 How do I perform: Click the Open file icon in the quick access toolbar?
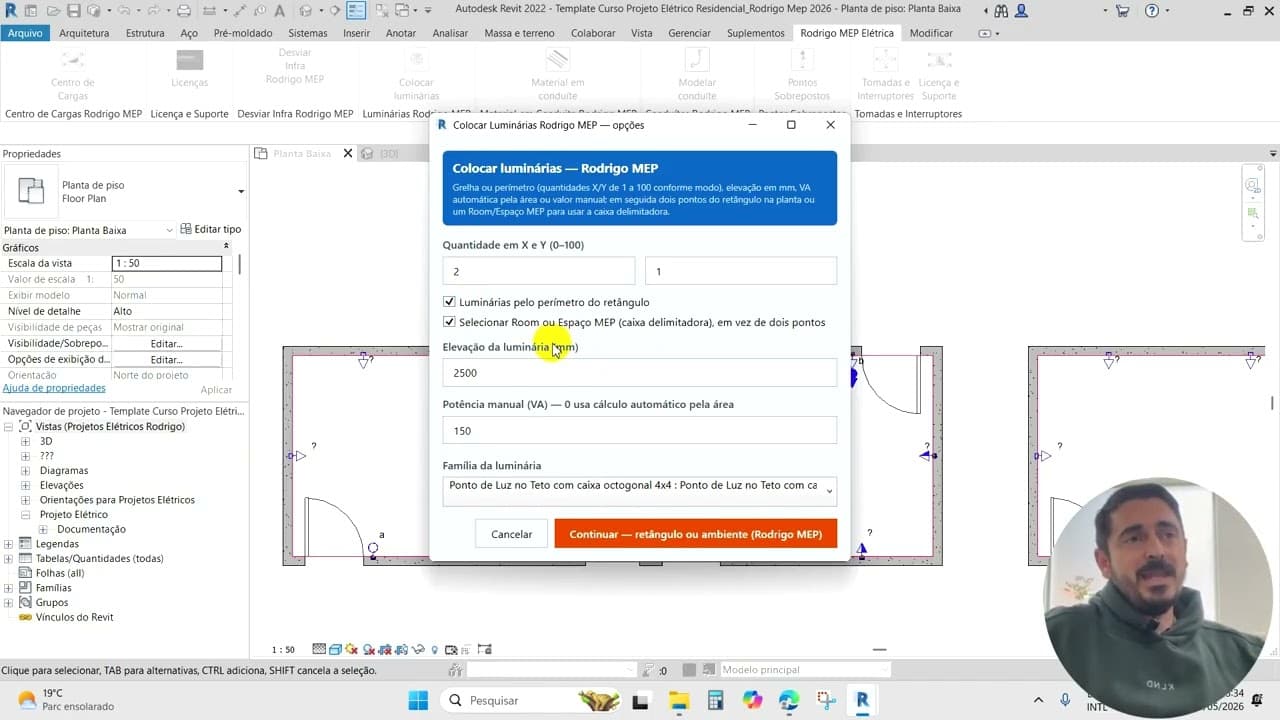53,11
